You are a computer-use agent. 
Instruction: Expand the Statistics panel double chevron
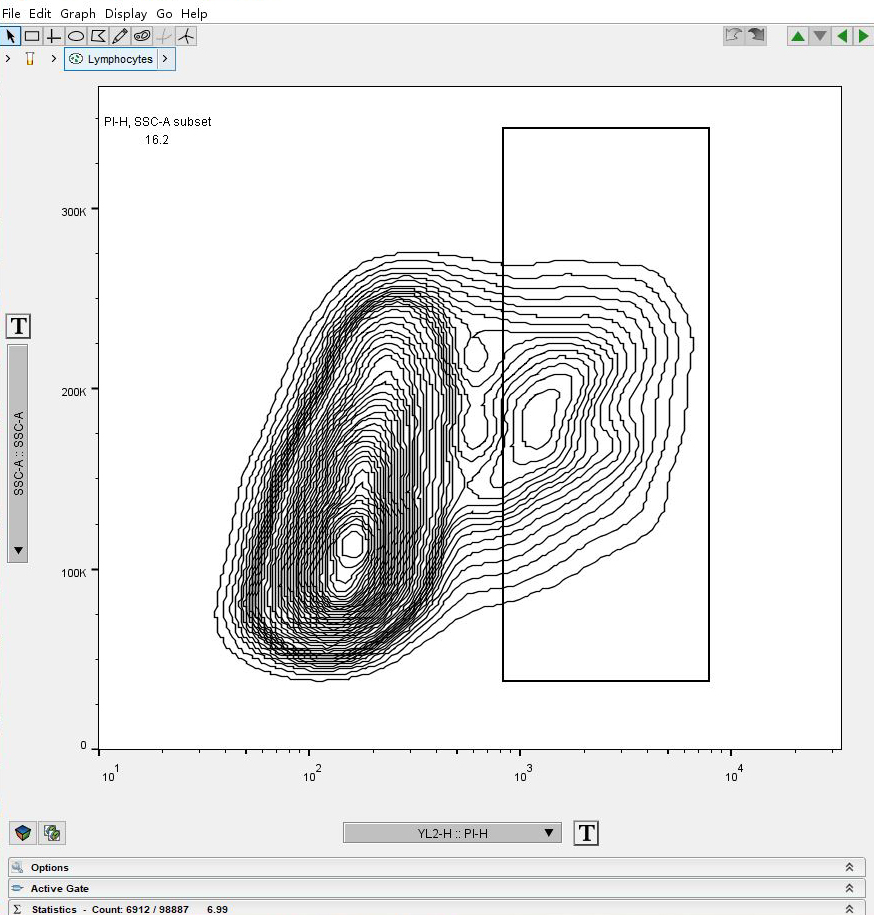pyautogui.click(x=849, y=909)
